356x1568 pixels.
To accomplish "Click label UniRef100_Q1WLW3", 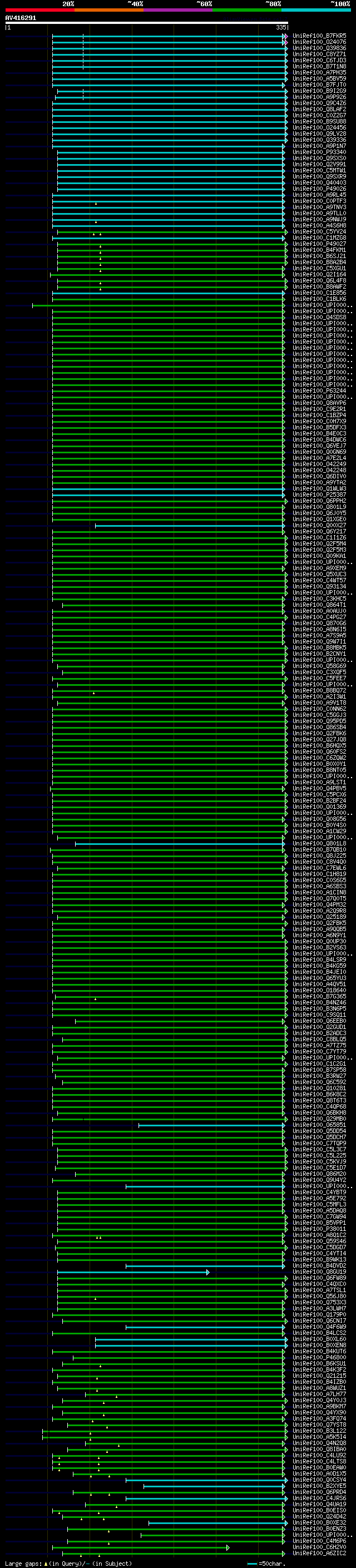I will (x=319, y=488).
